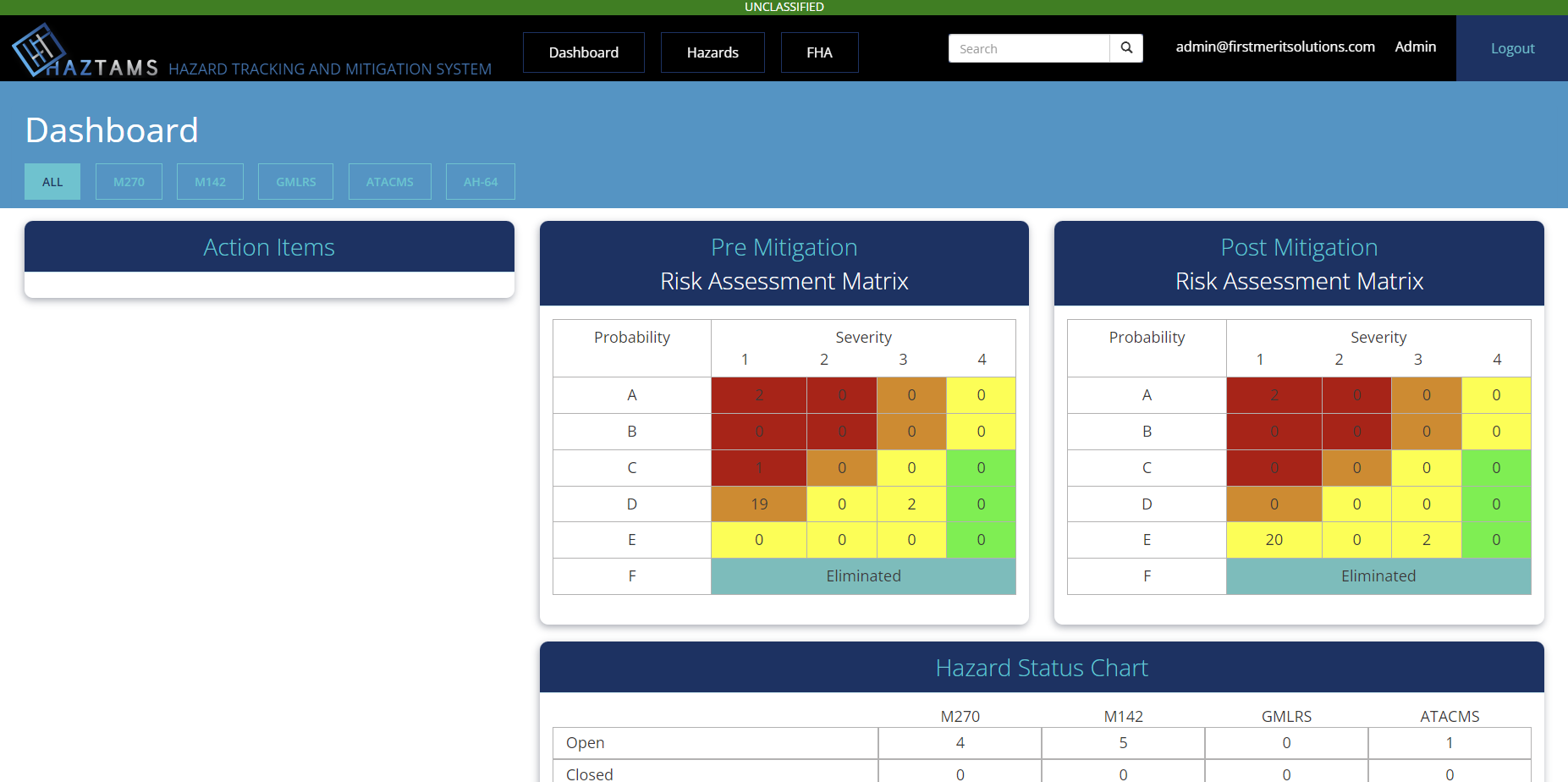Click Open count 0 under GMLRS

[x=1286, y=743]
